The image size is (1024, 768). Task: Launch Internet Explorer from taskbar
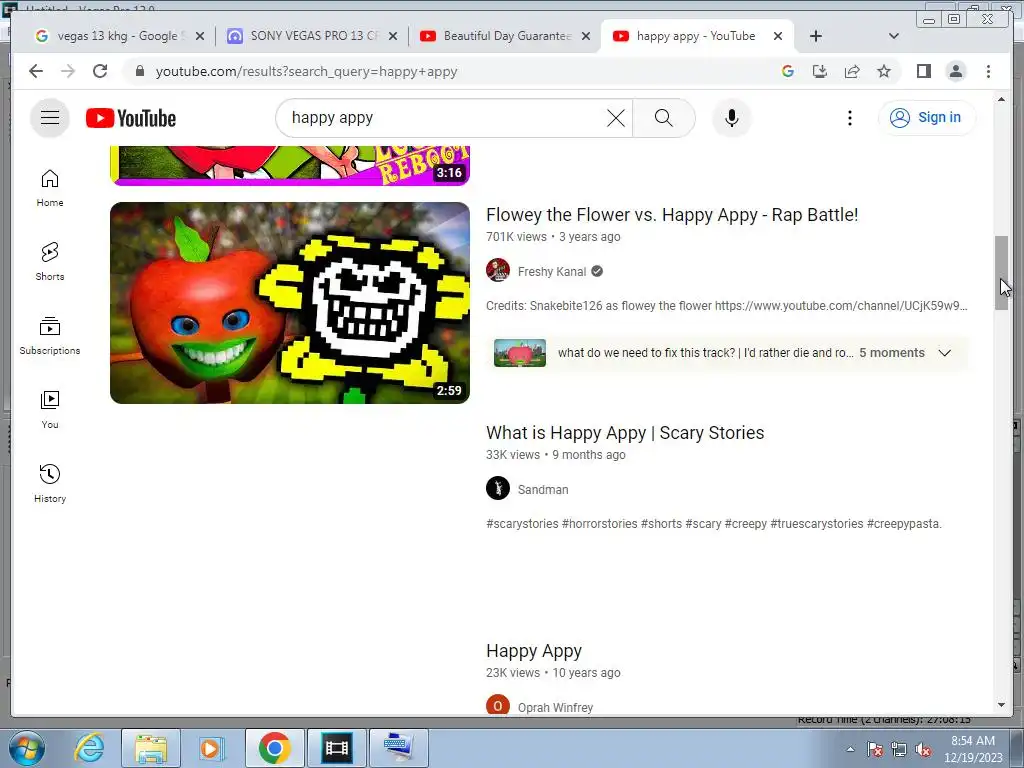[x=89, y=748]
